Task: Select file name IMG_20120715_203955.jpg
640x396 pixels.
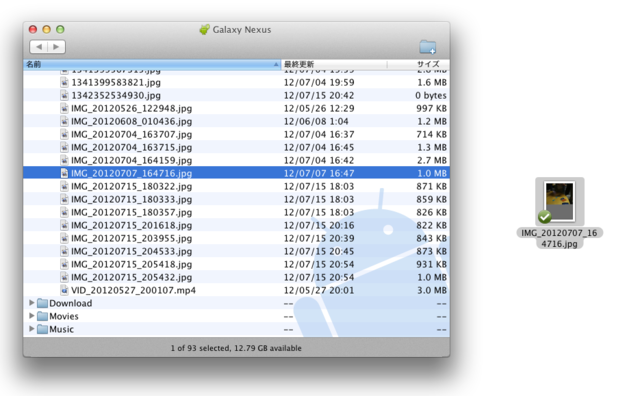Action: click(x=131, y=239)
